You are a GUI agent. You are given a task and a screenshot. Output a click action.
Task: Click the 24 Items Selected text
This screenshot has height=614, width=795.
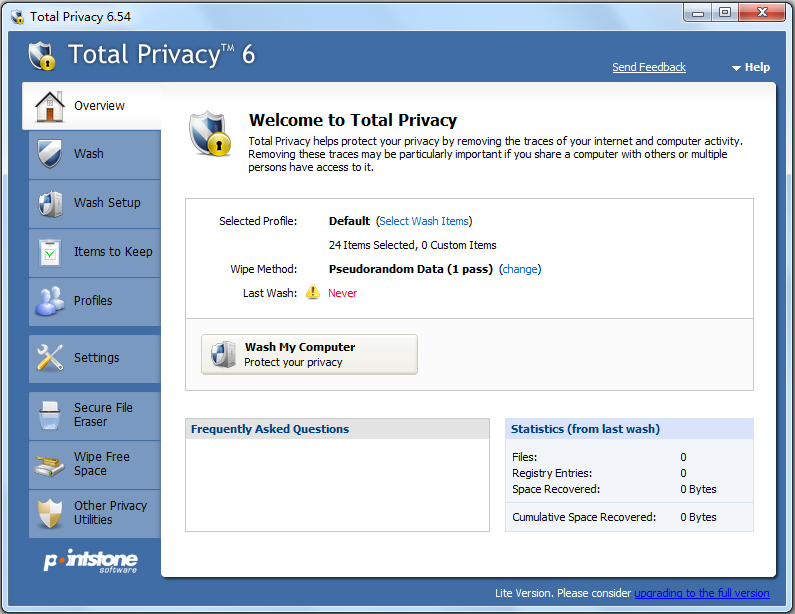tap(372, 245)
